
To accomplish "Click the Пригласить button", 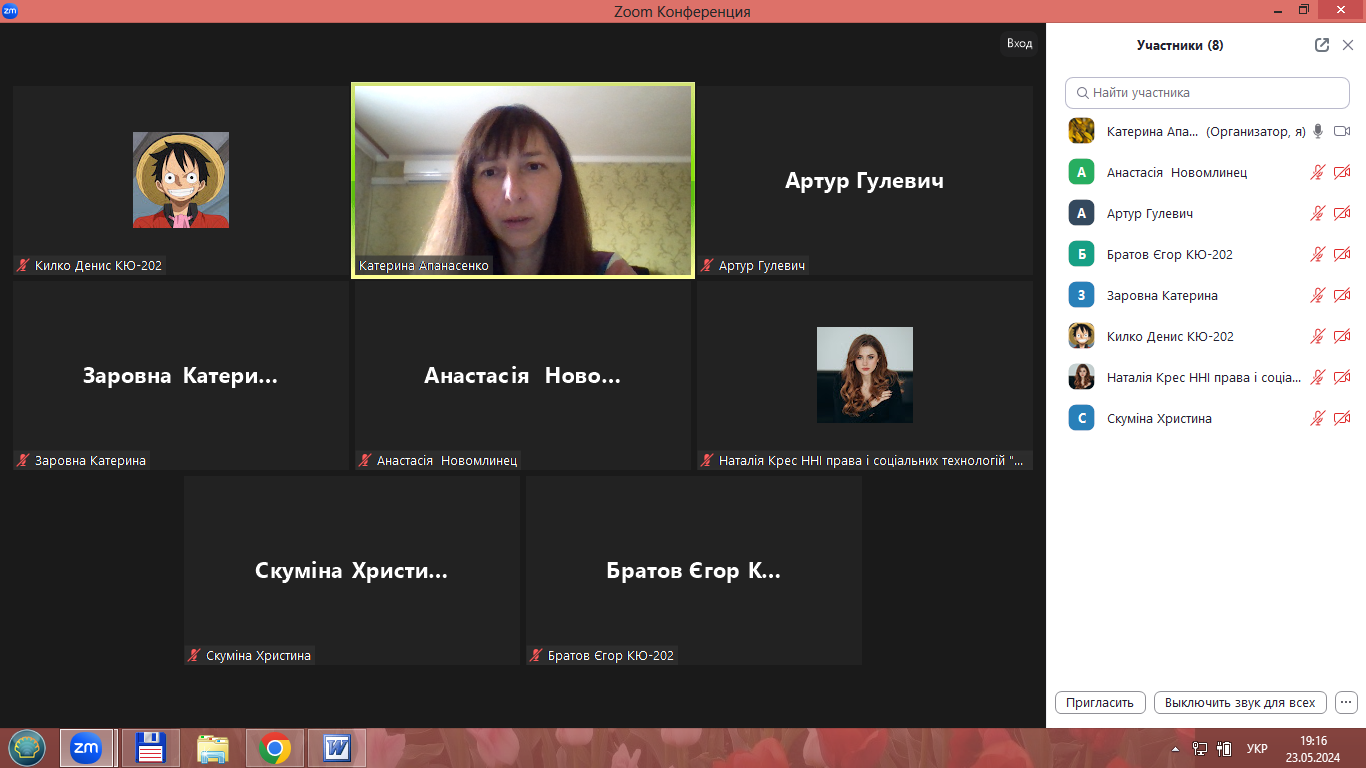I will [1100, 702].
